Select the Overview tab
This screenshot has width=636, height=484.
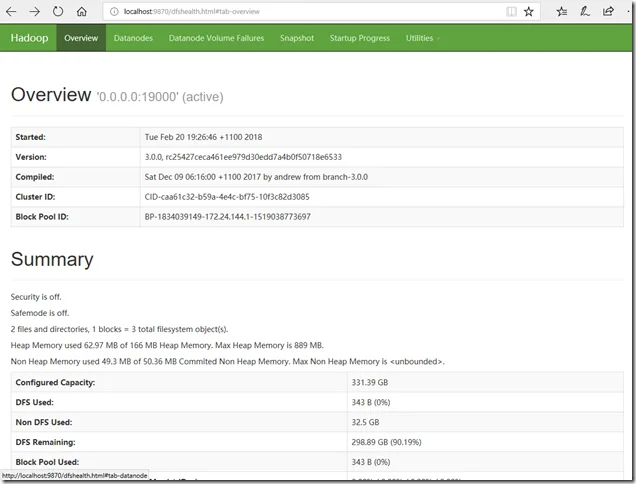81,38
